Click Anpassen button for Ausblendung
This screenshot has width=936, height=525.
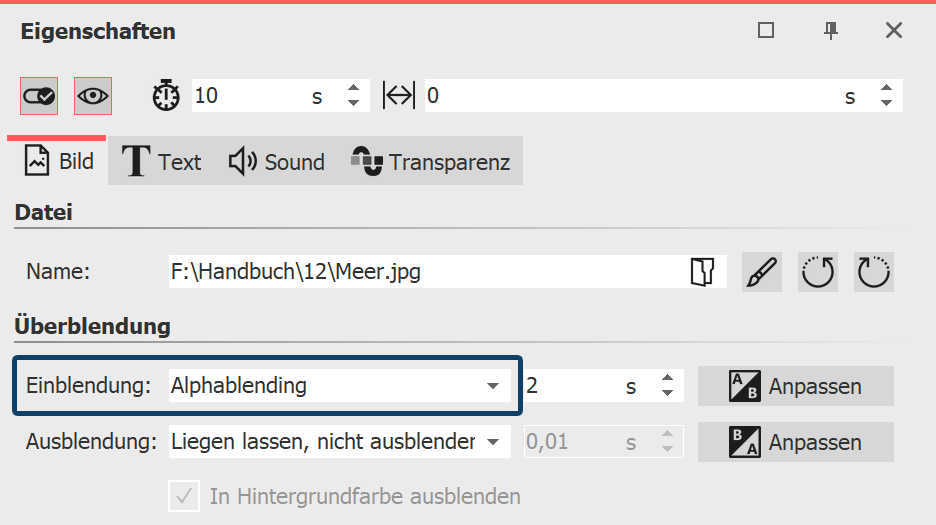click(x=795, y=442)
